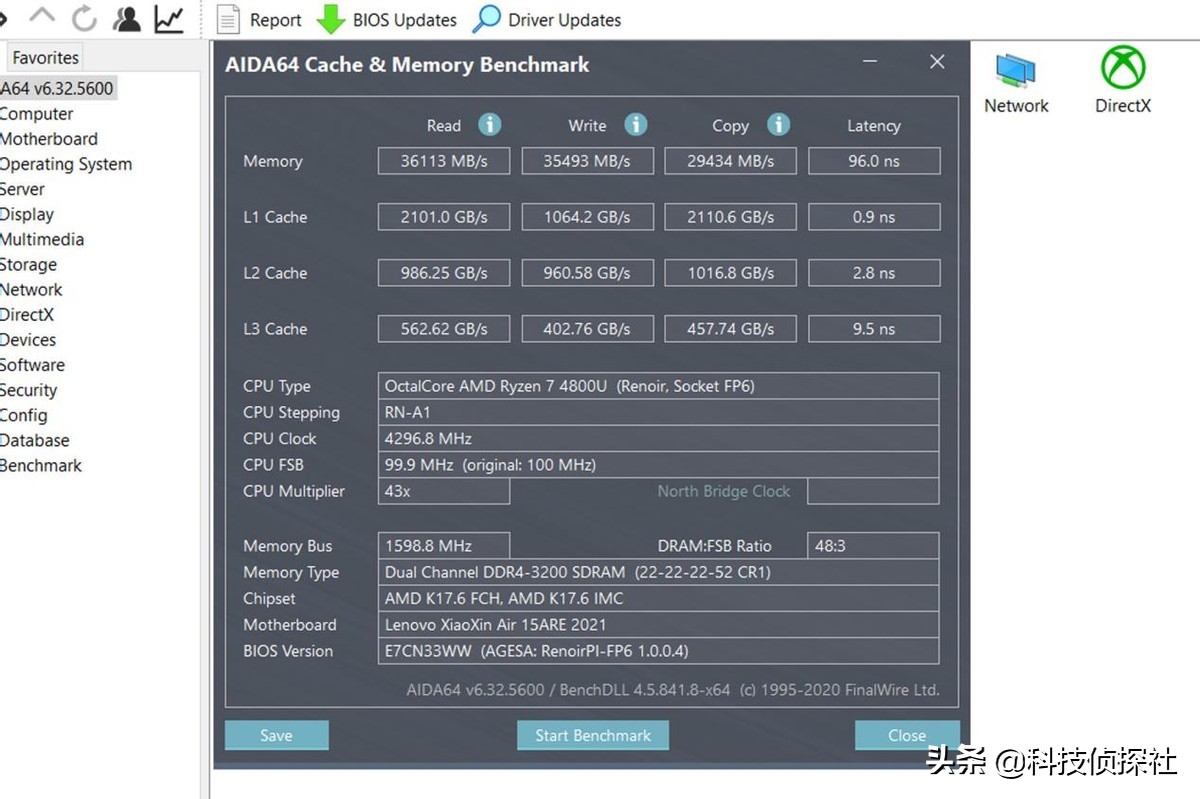1200x799 pixels.
Task: Open the line graph toolbar icon
Action: 169,18
